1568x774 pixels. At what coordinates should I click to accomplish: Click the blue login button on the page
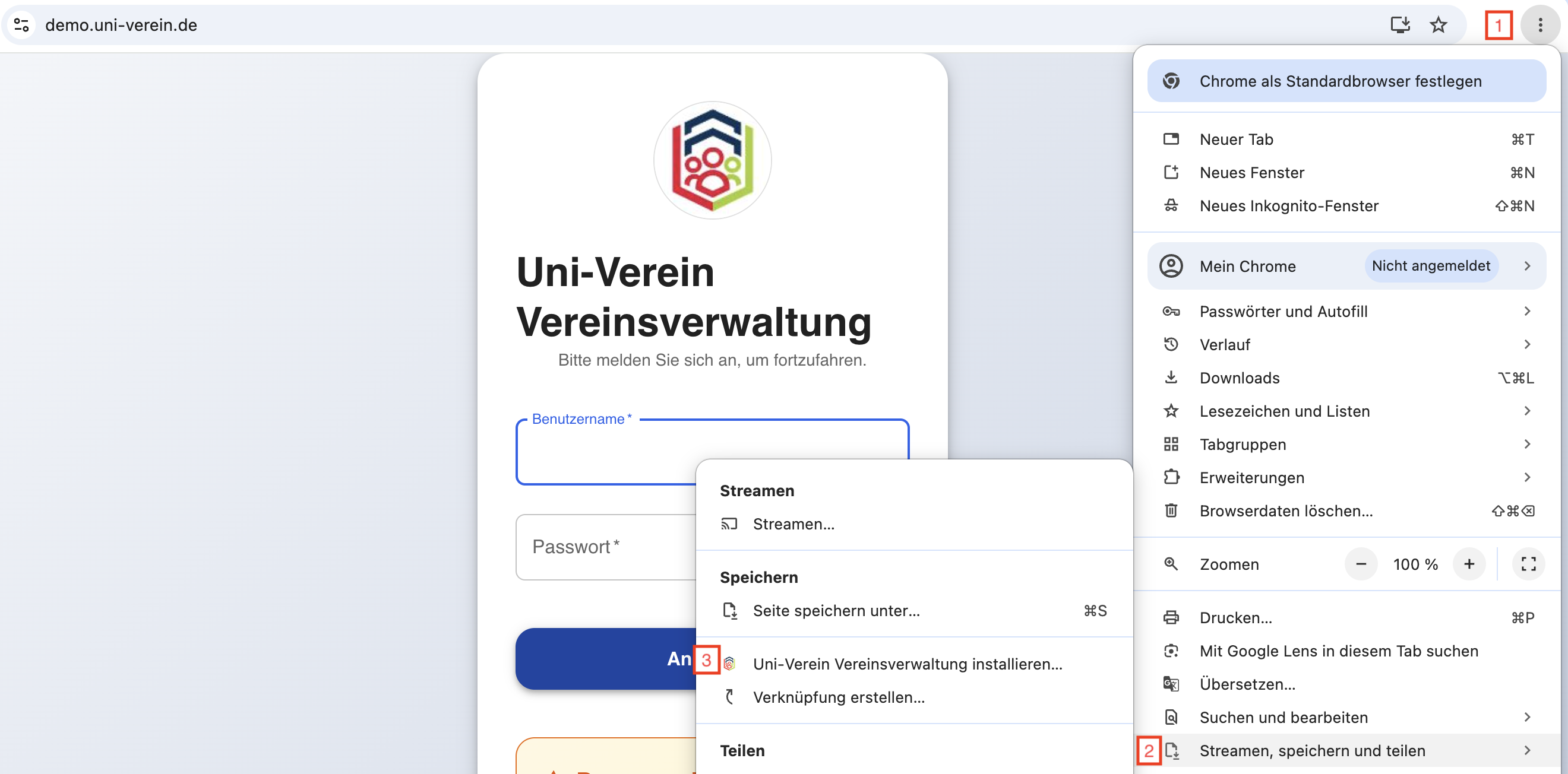pyautogui.click(x=606, y=658)
